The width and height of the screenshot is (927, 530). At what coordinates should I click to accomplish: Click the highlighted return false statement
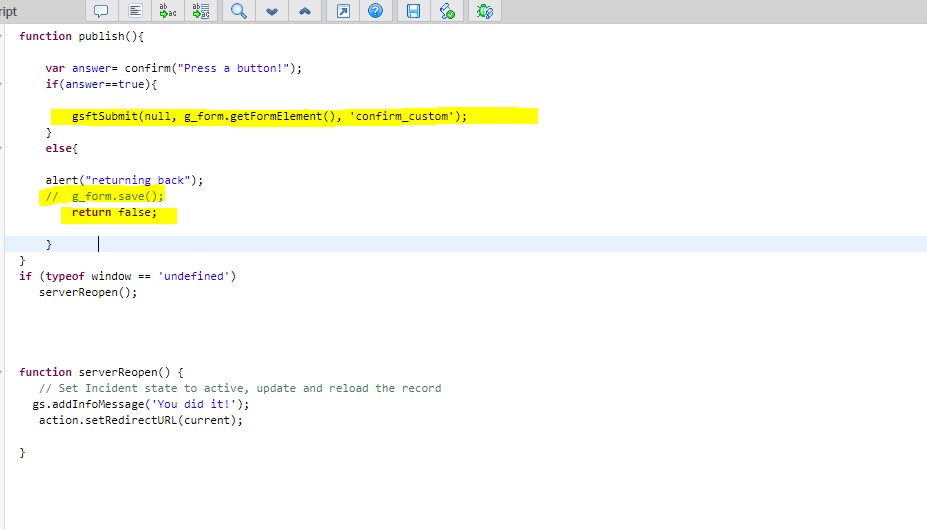114,212
